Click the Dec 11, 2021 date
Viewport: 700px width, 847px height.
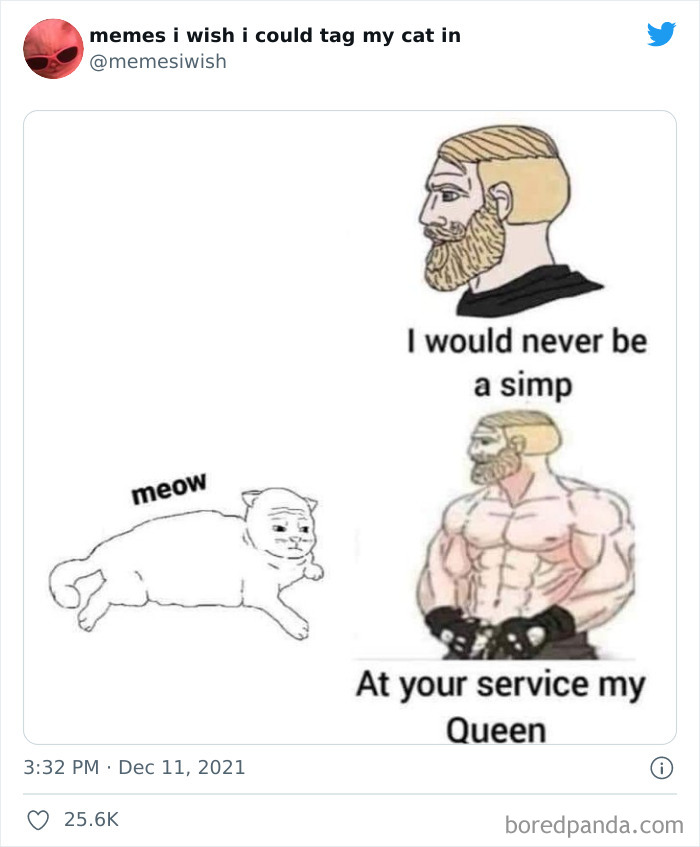[181, 768]
